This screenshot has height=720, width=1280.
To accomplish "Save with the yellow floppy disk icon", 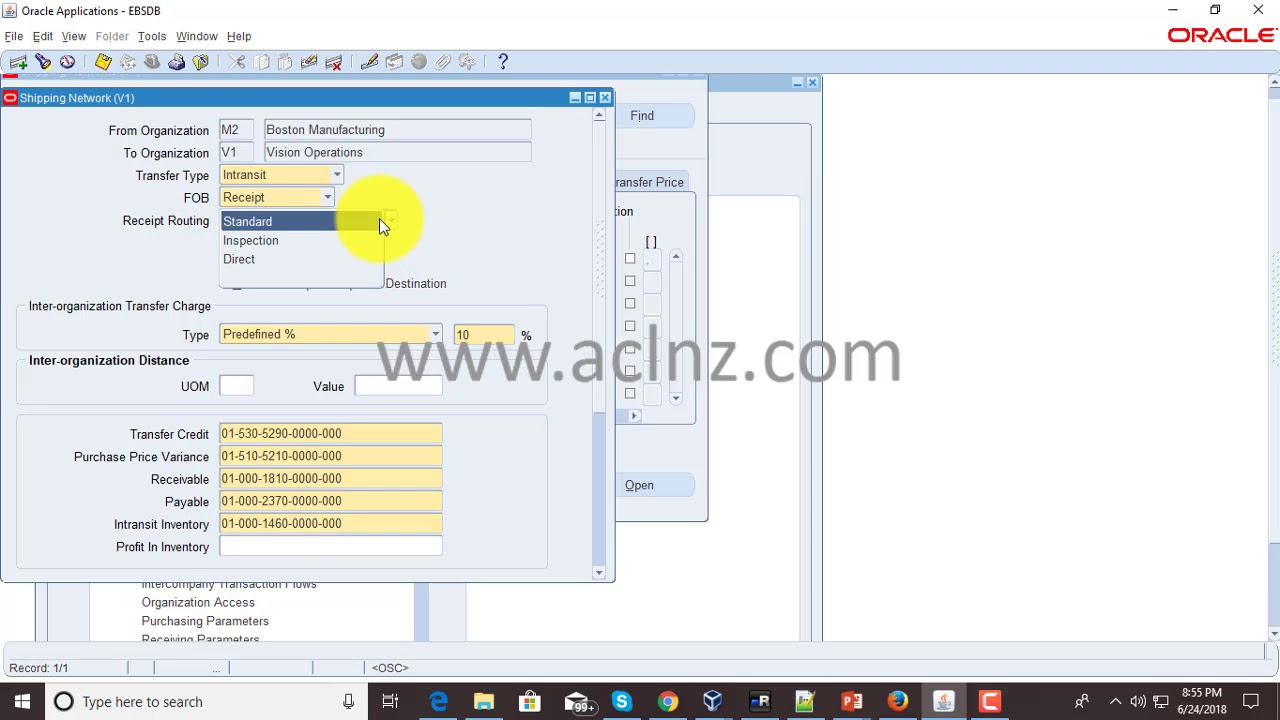I will pos(103,62).
